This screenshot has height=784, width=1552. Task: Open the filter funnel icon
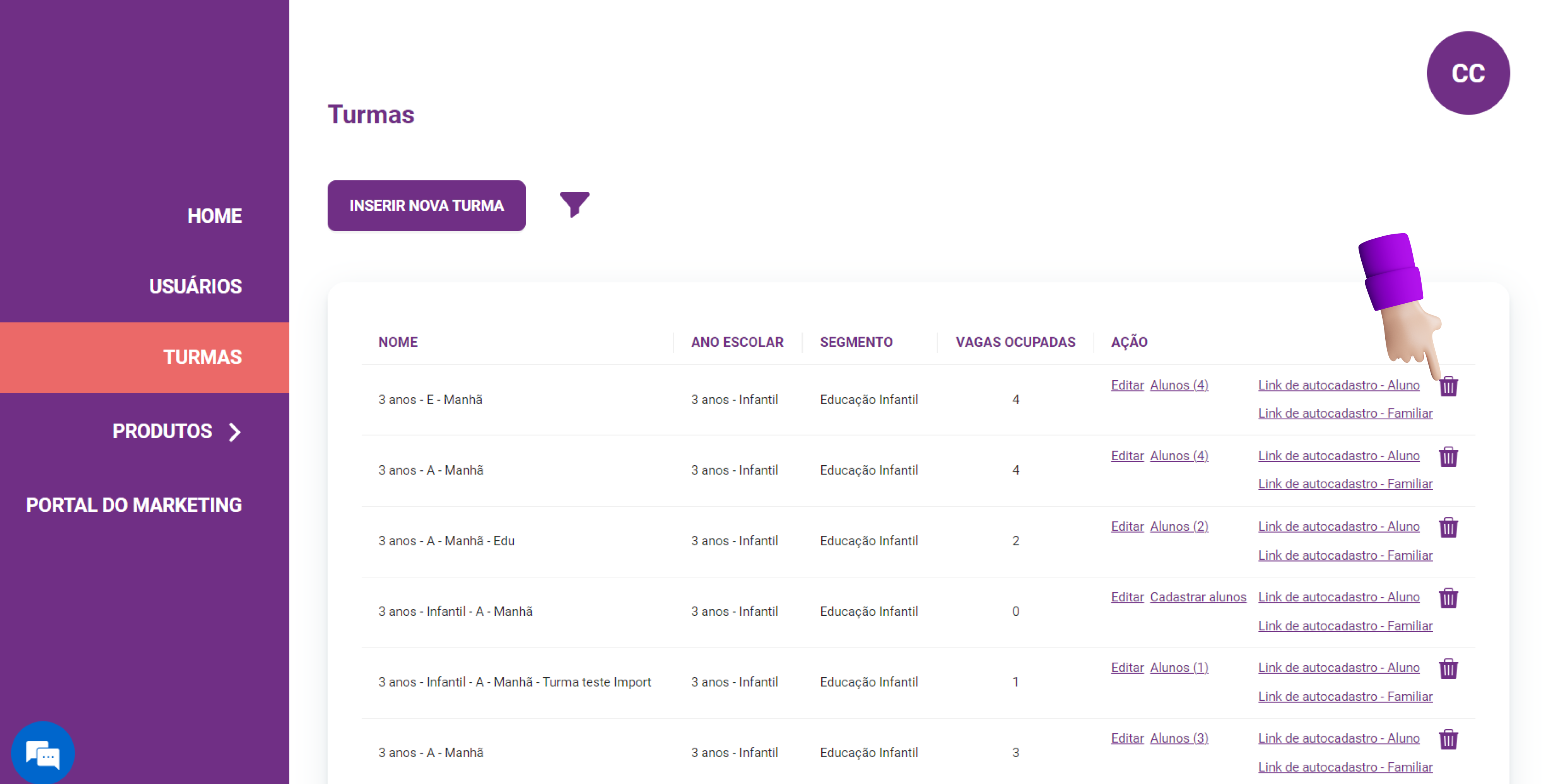(574, 204)
